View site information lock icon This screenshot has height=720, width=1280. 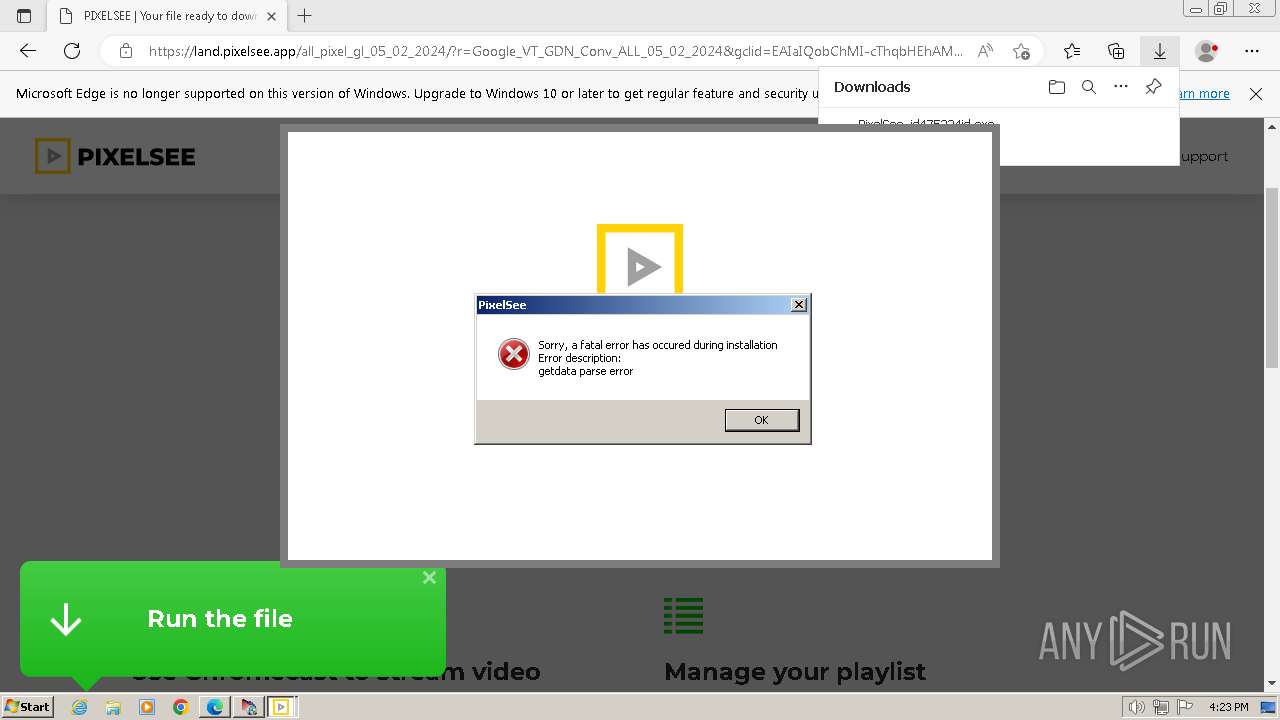point(125,51)
